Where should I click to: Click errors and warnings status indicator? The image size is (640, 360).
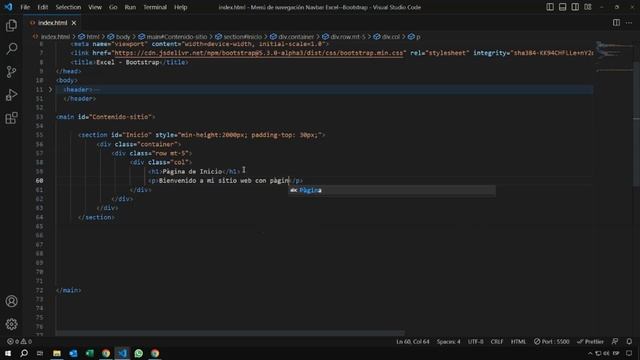[x=19, y=342]
